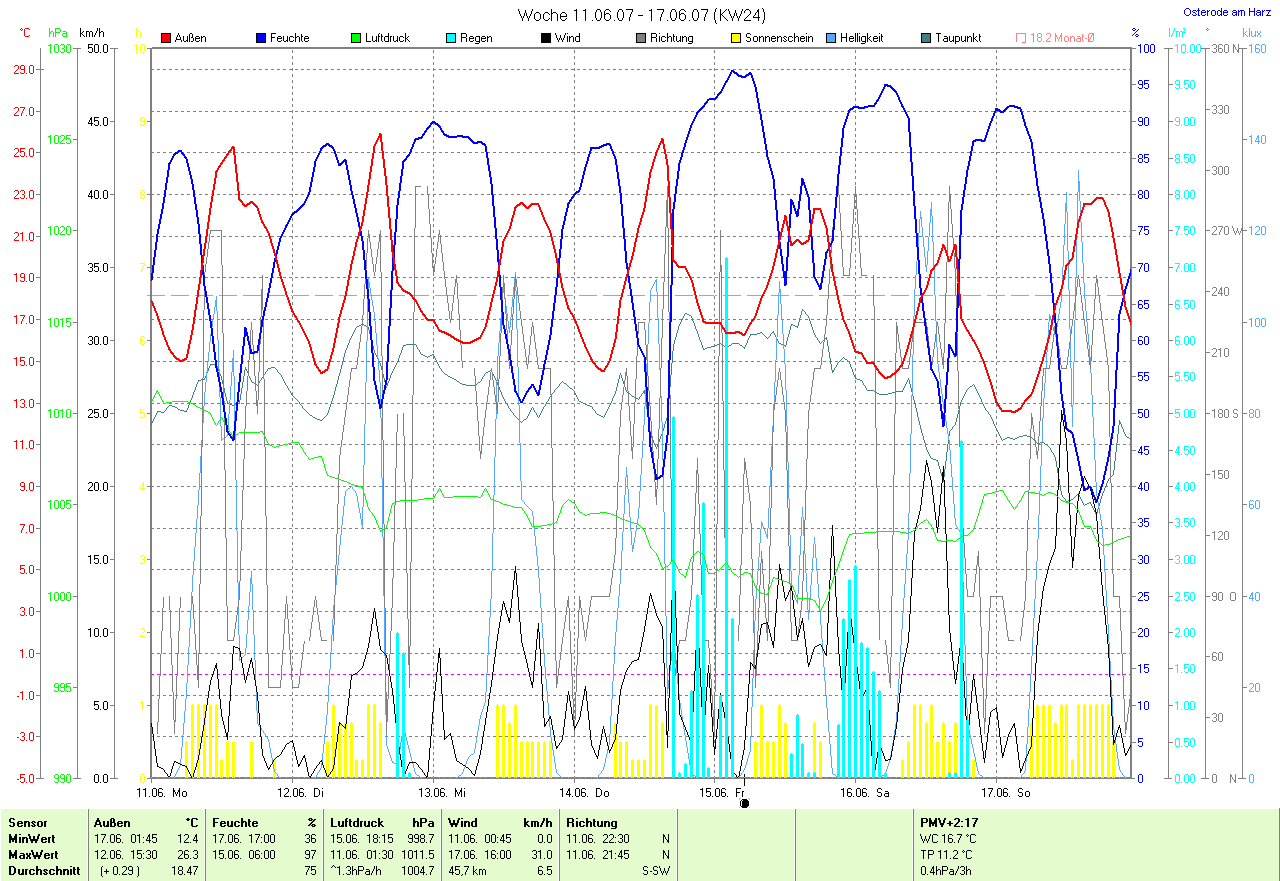Click the red Außen legend swatch

coord(166,38)
